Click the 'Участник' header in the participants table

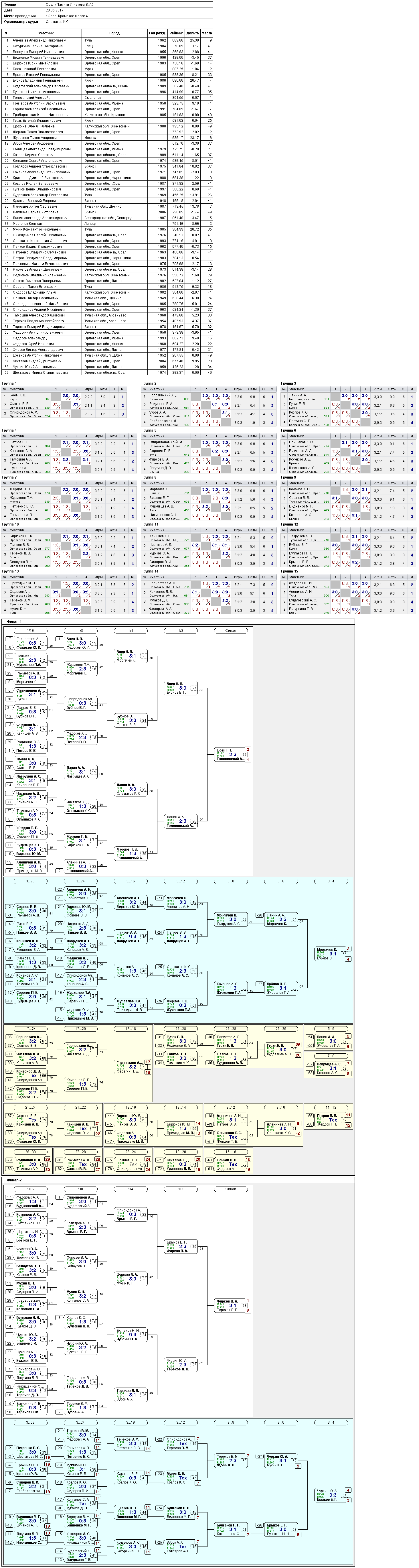(x=46, y=33)
